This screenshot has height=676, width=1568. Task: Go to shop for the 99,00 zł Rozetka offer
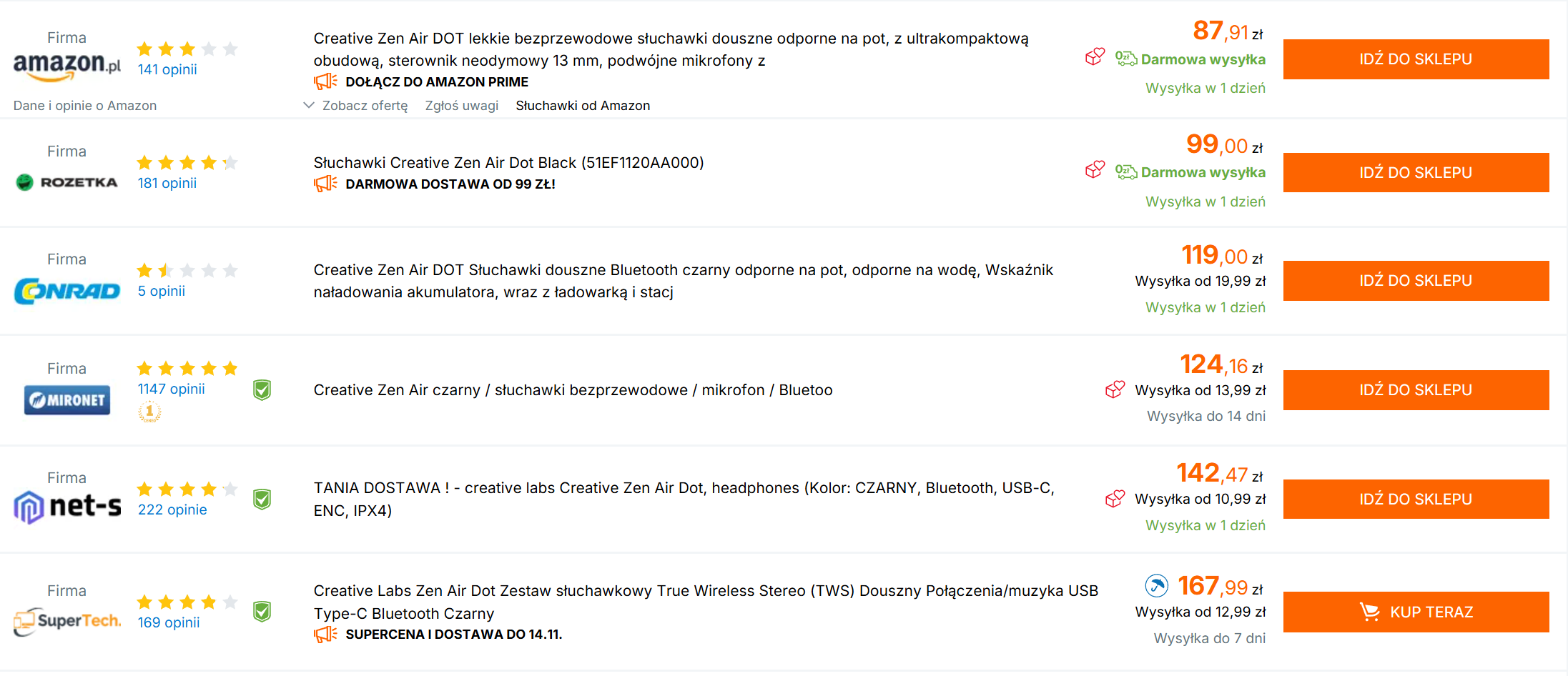(1416, 172)
